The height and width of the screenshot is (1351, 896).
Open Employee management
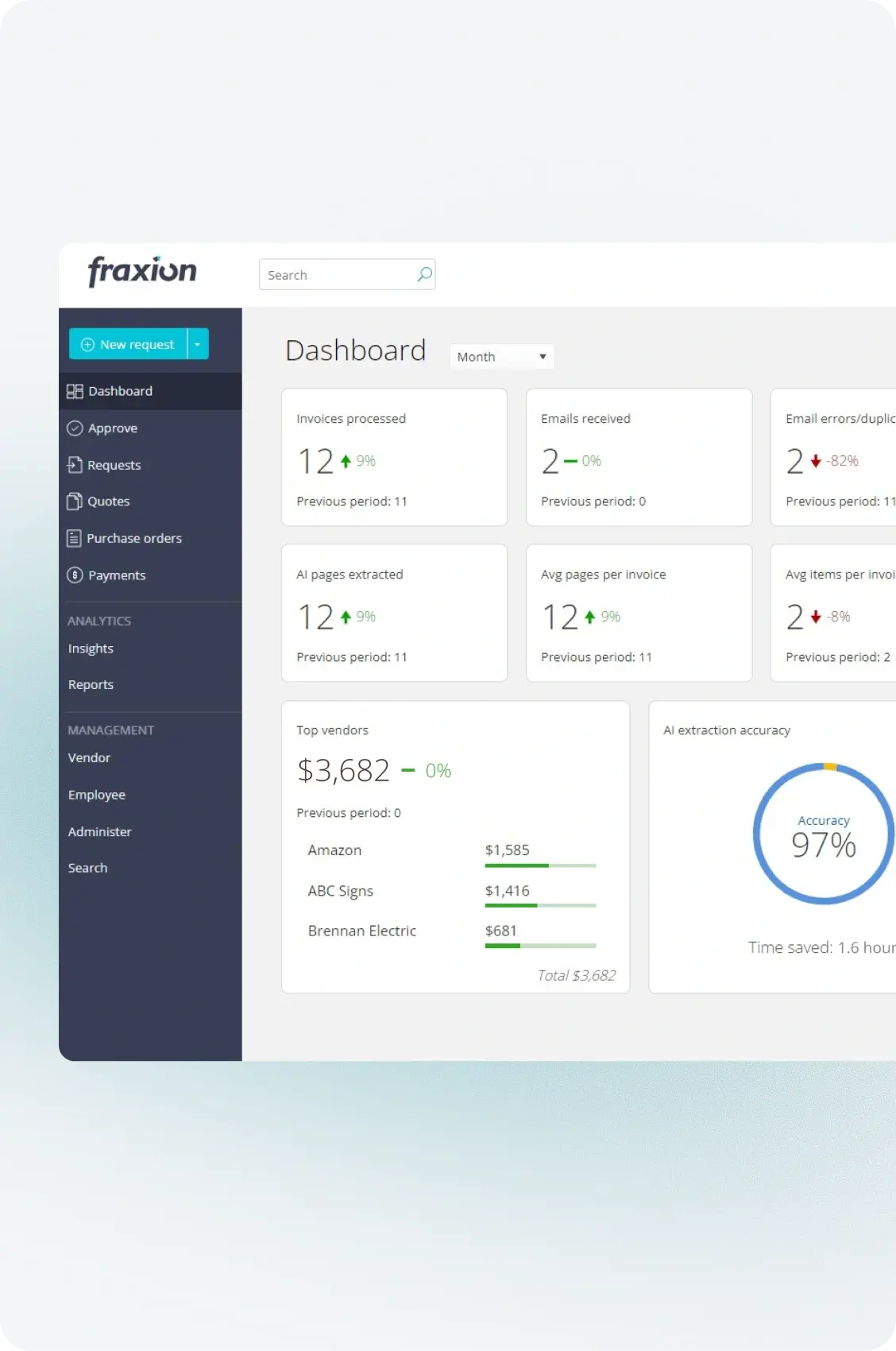click(x=97, y=795)
